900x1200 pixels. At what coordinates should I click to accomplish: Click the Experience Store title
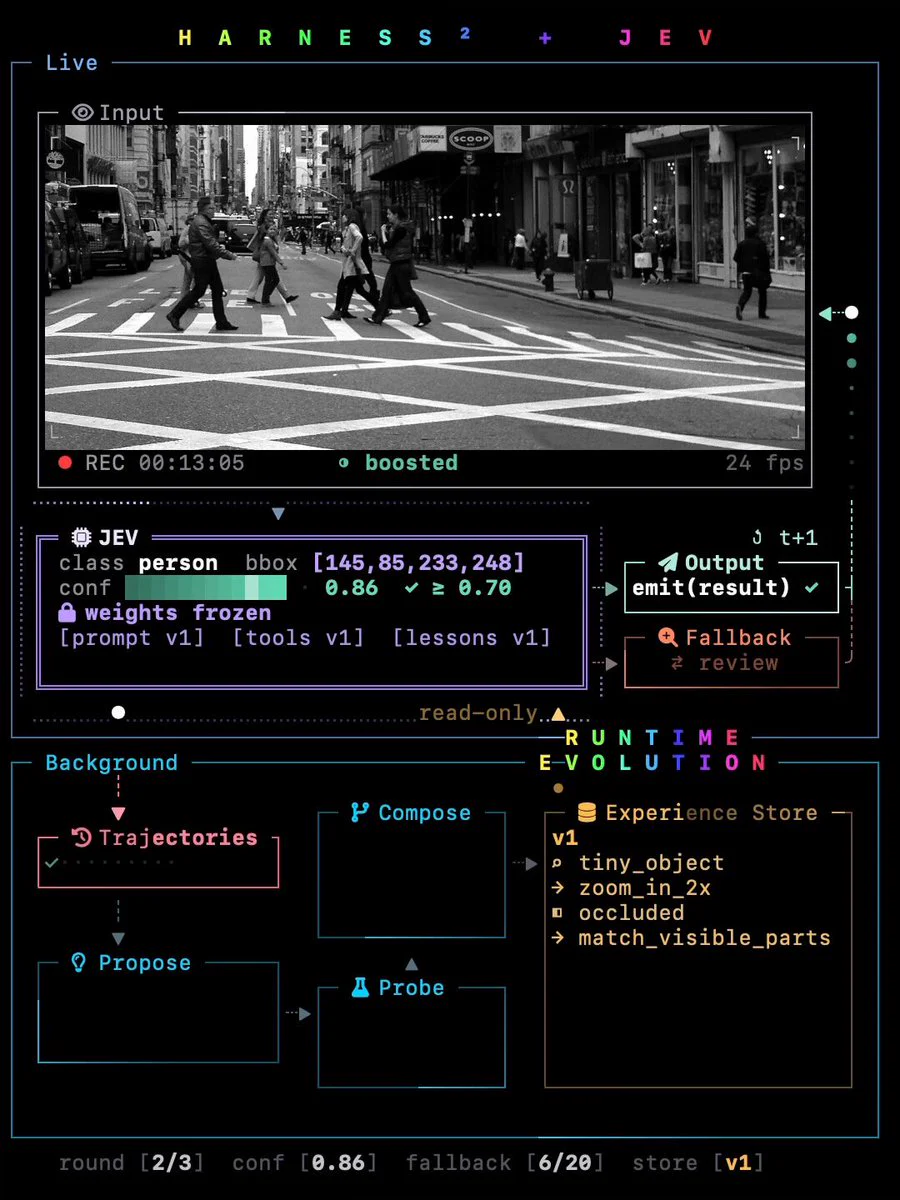[712, 813]
